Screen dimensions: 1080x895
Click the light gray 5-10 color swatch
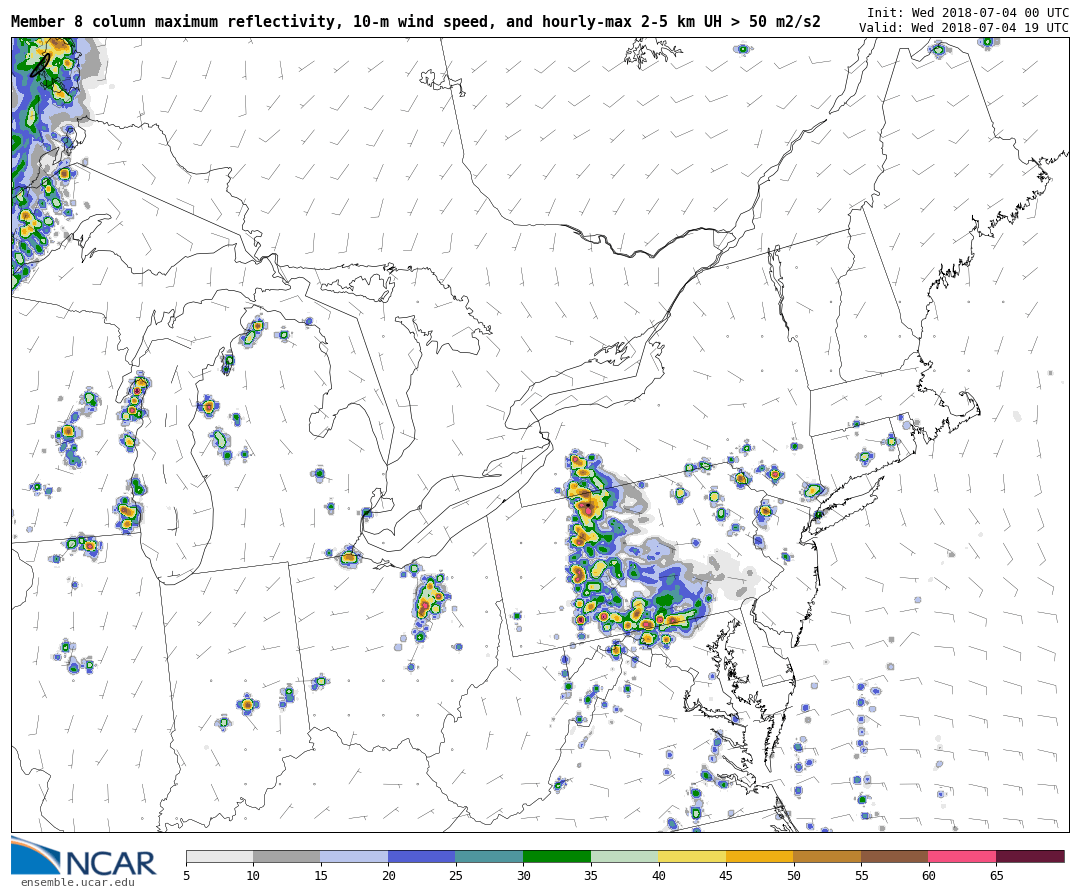point(220,856)
